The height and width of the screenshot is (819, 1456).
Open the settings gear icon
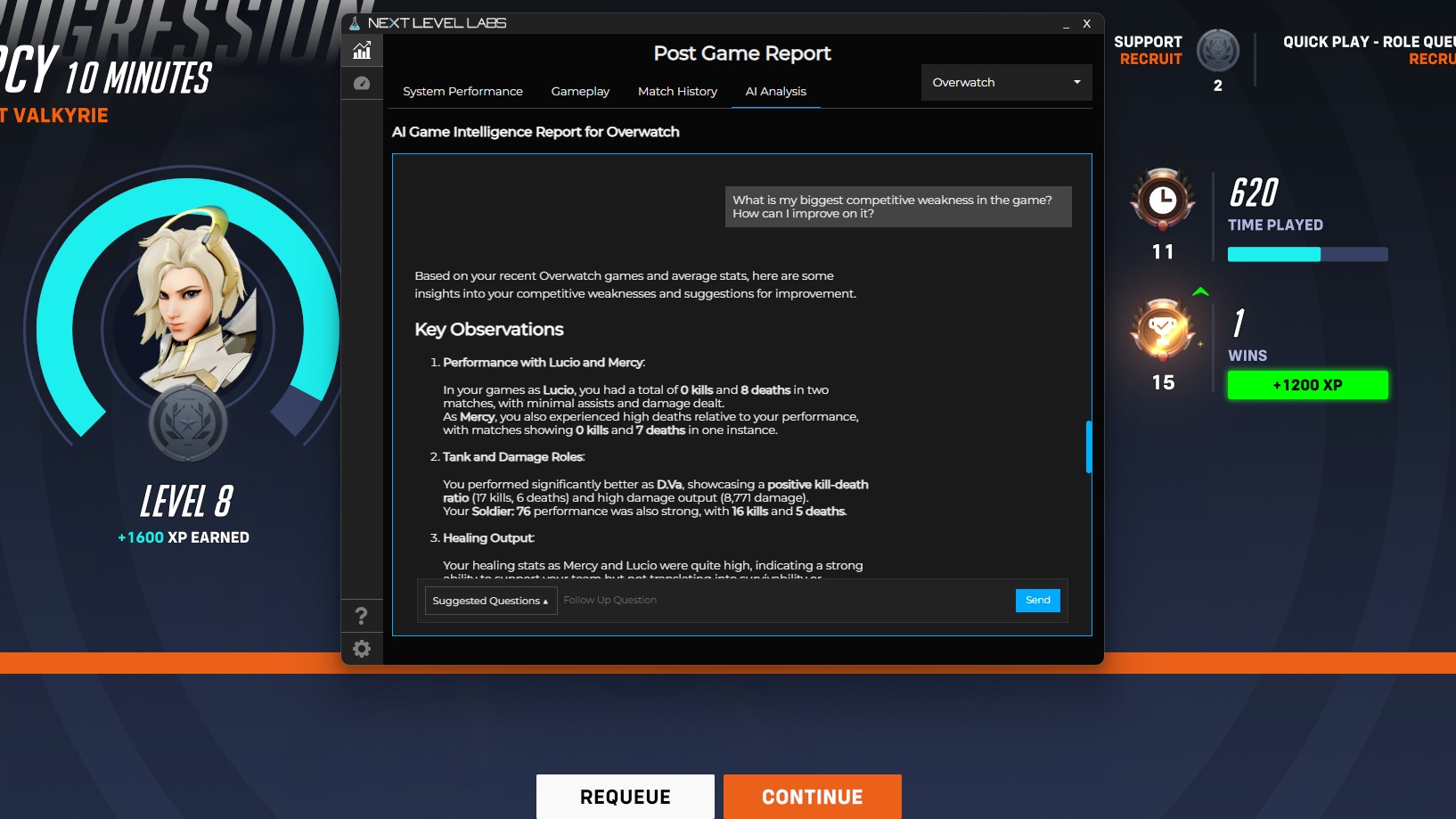click(362, 649)
